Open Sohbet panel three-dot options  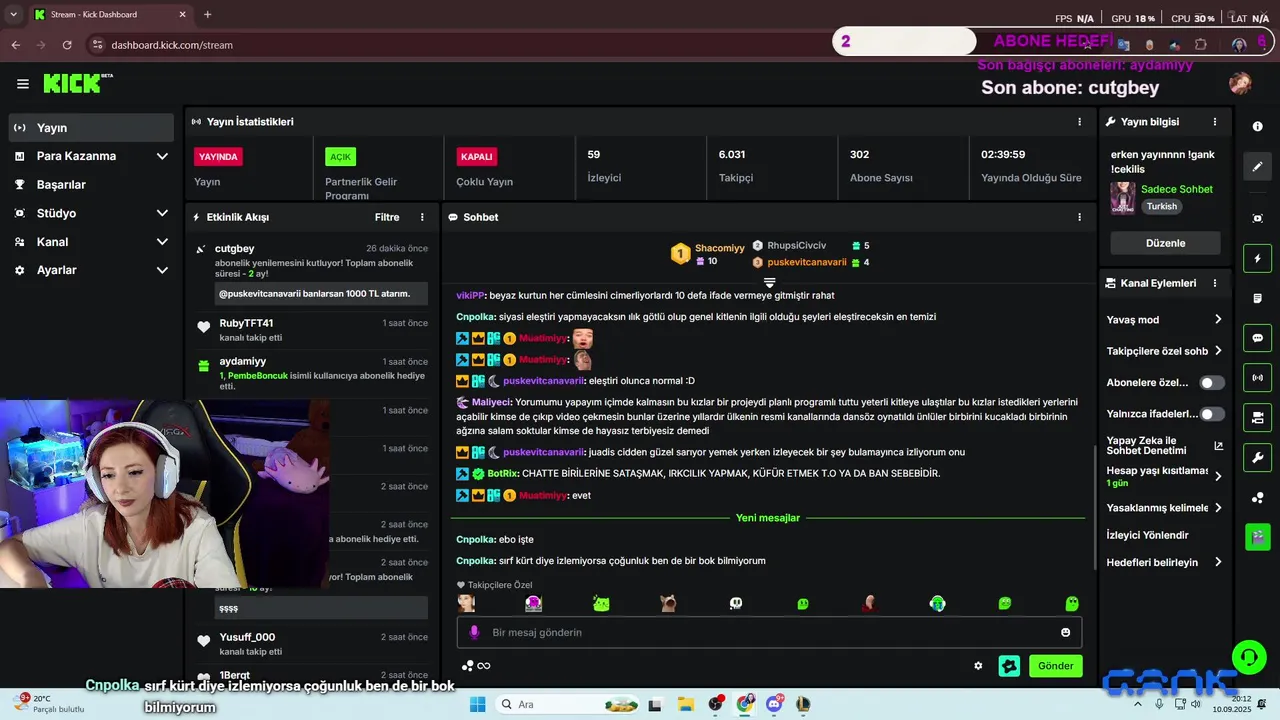tap(1079, 217)
